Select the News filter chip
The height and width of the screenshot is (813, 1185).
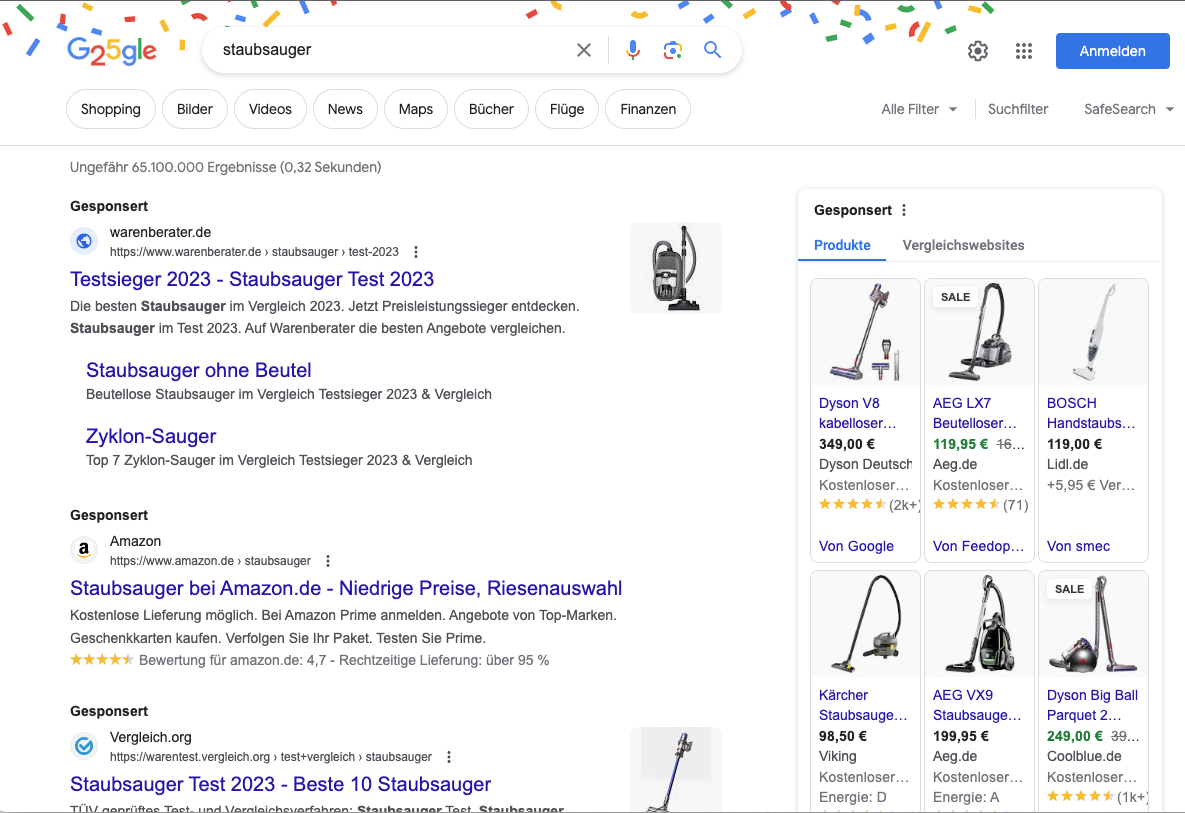(x=345, y=109)
